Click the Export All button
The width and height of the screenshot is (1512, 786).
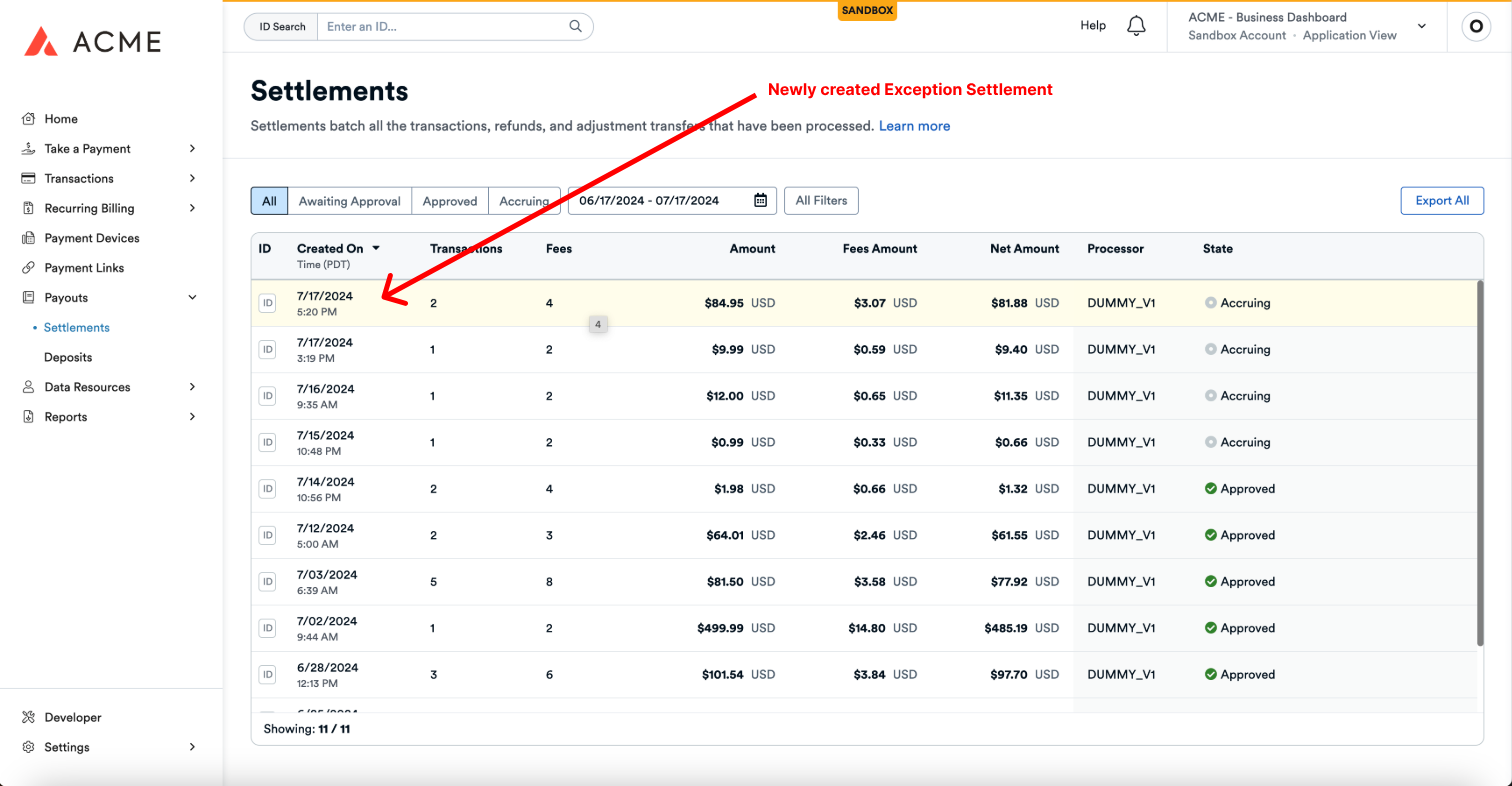[x=1442, y=201]
